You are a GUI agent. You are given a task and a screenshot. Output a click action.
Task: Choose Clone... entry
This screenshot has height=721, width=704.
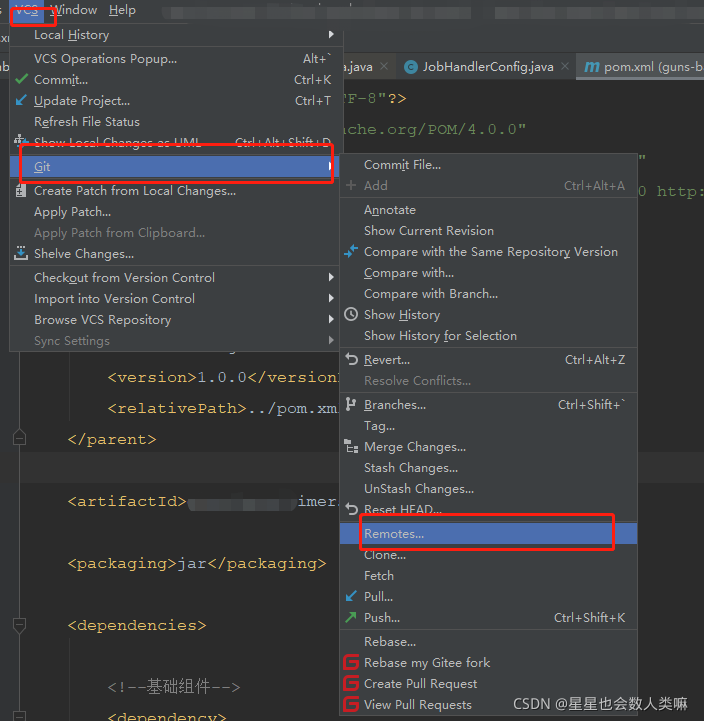pyautogui.click(x=488, y=555)
